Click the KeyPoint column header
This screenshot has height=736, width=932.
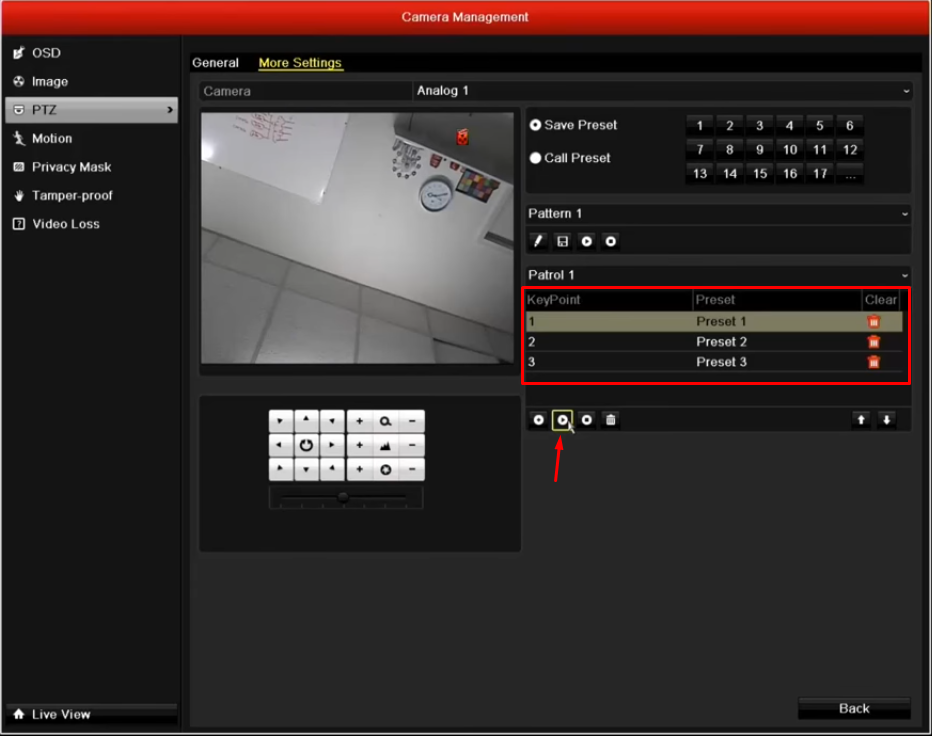(x=609, y=300)
